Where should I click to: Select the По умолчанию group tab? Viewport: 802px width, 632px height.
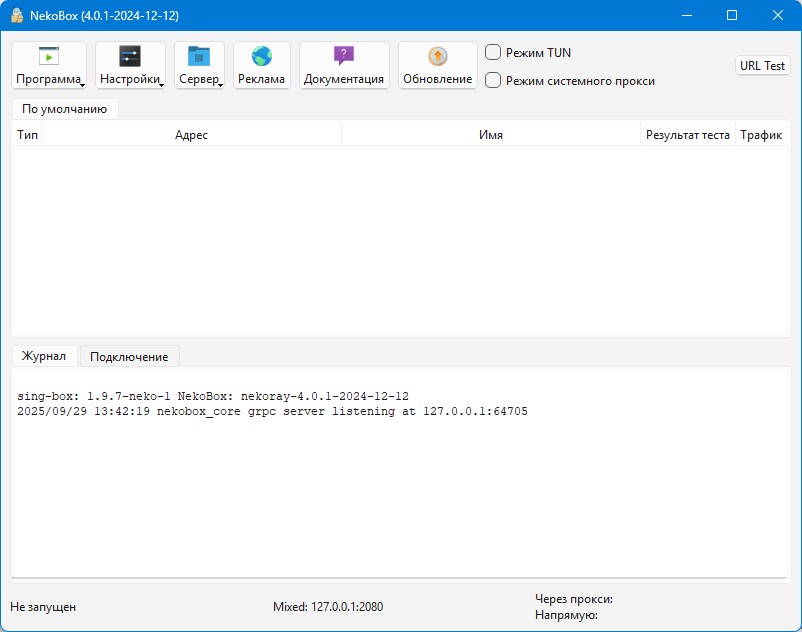coord(64,109)
